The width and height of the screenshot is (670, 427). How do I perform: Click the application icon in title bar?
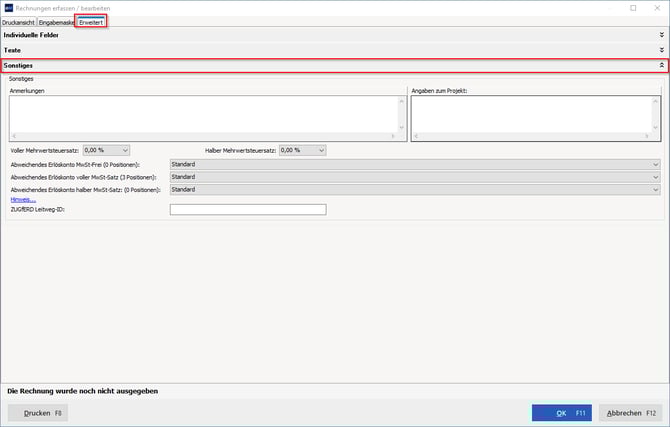pyautogui.click(x=9, y=7)
